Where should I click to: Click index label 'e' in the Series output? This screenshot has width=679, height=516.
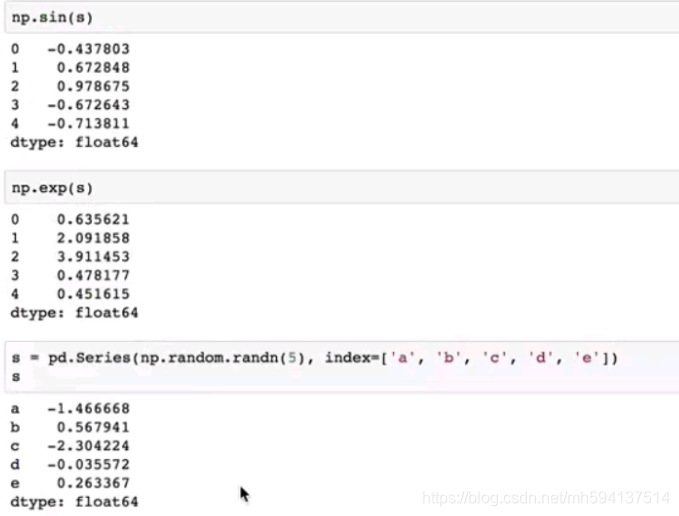coord(15,484)
